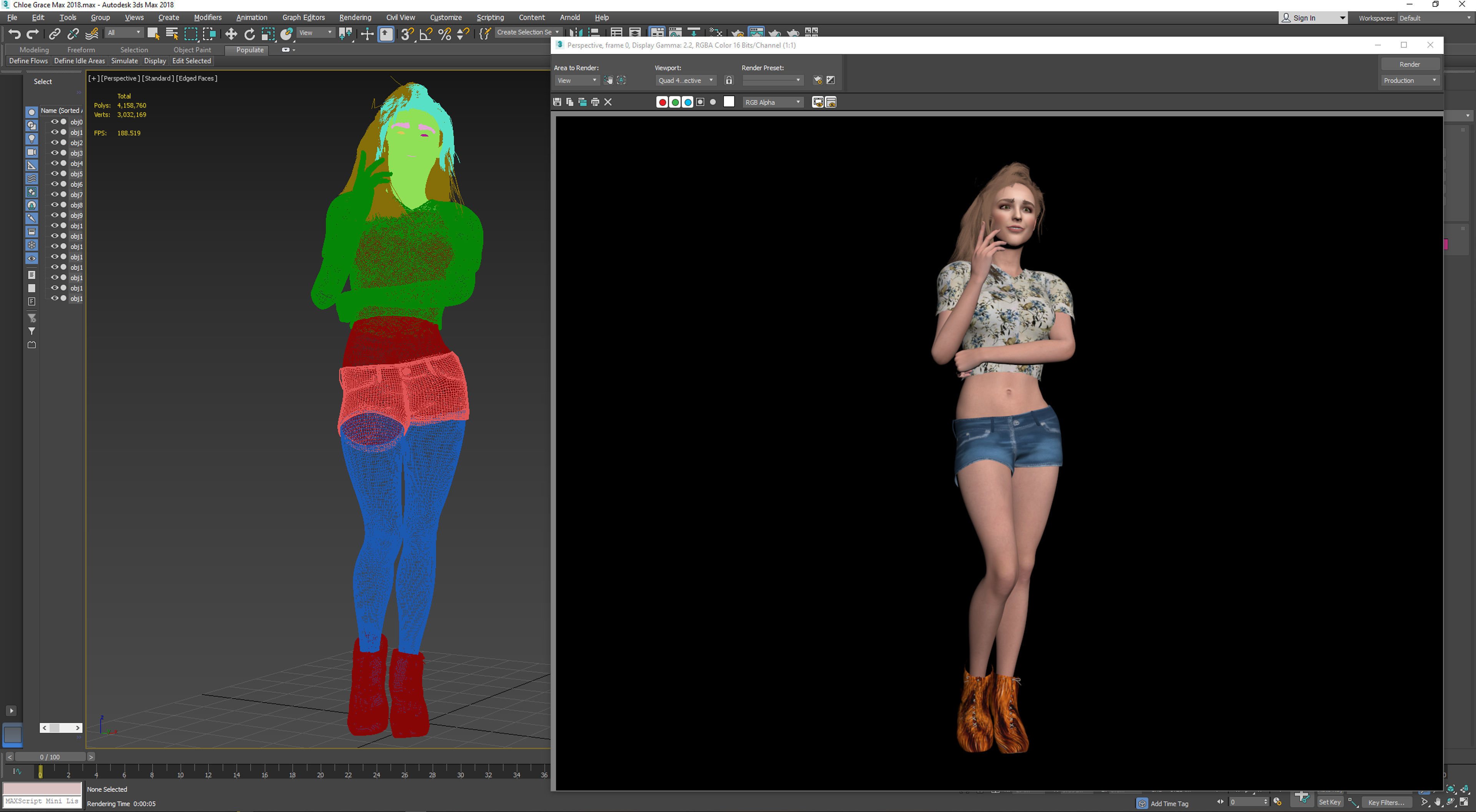Click the MAXScript Mini Listener field

click(42, 801)
